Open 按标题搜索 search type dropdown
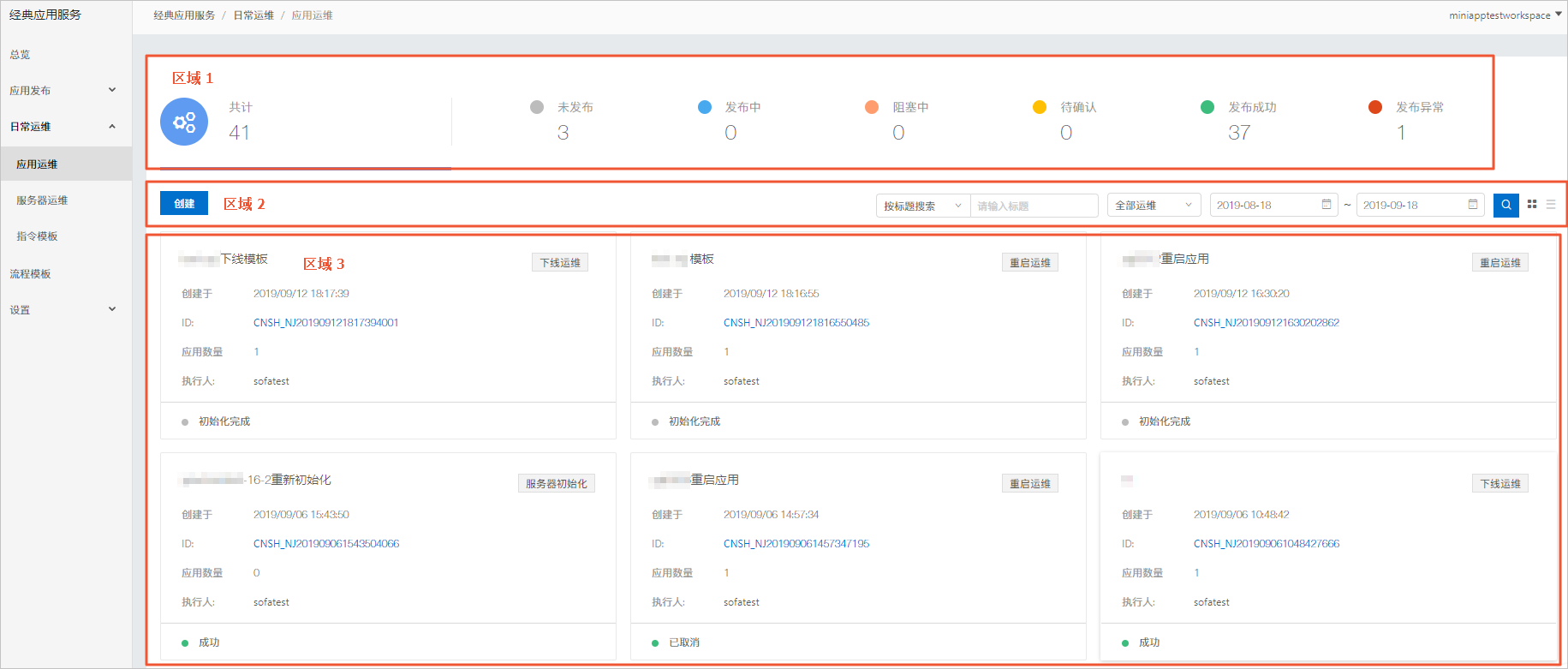The width and height of the screenshot is (1568, 669). pos(923,206)
